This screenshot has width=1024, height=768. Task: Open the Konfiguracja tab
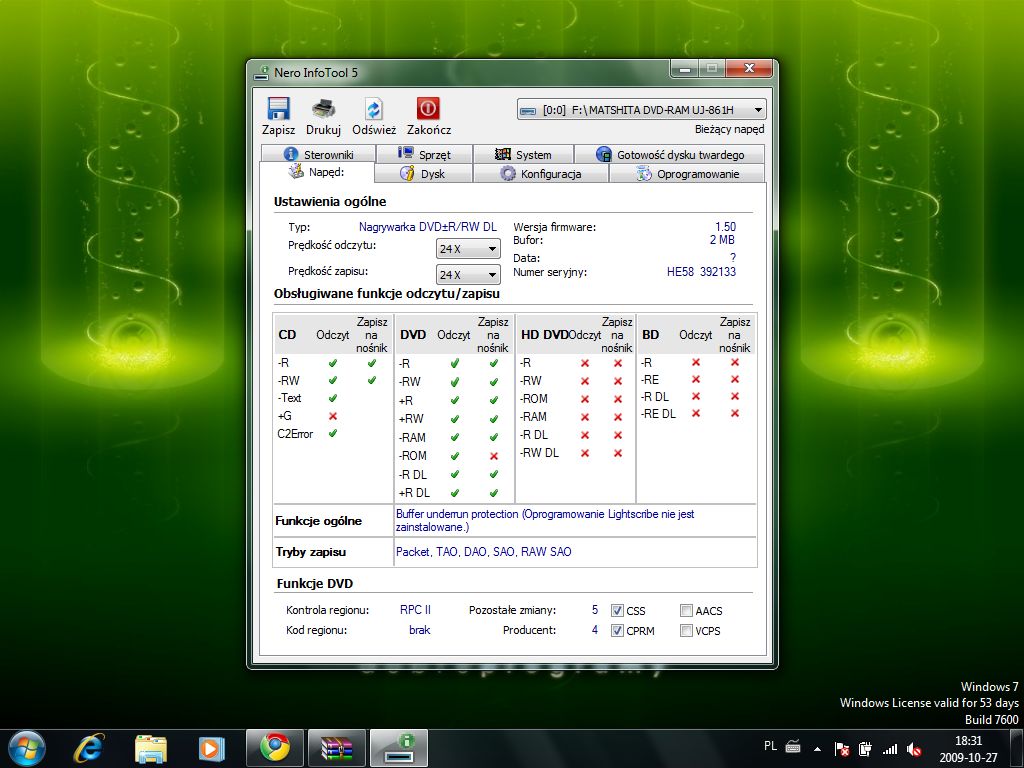click(541, 174)
